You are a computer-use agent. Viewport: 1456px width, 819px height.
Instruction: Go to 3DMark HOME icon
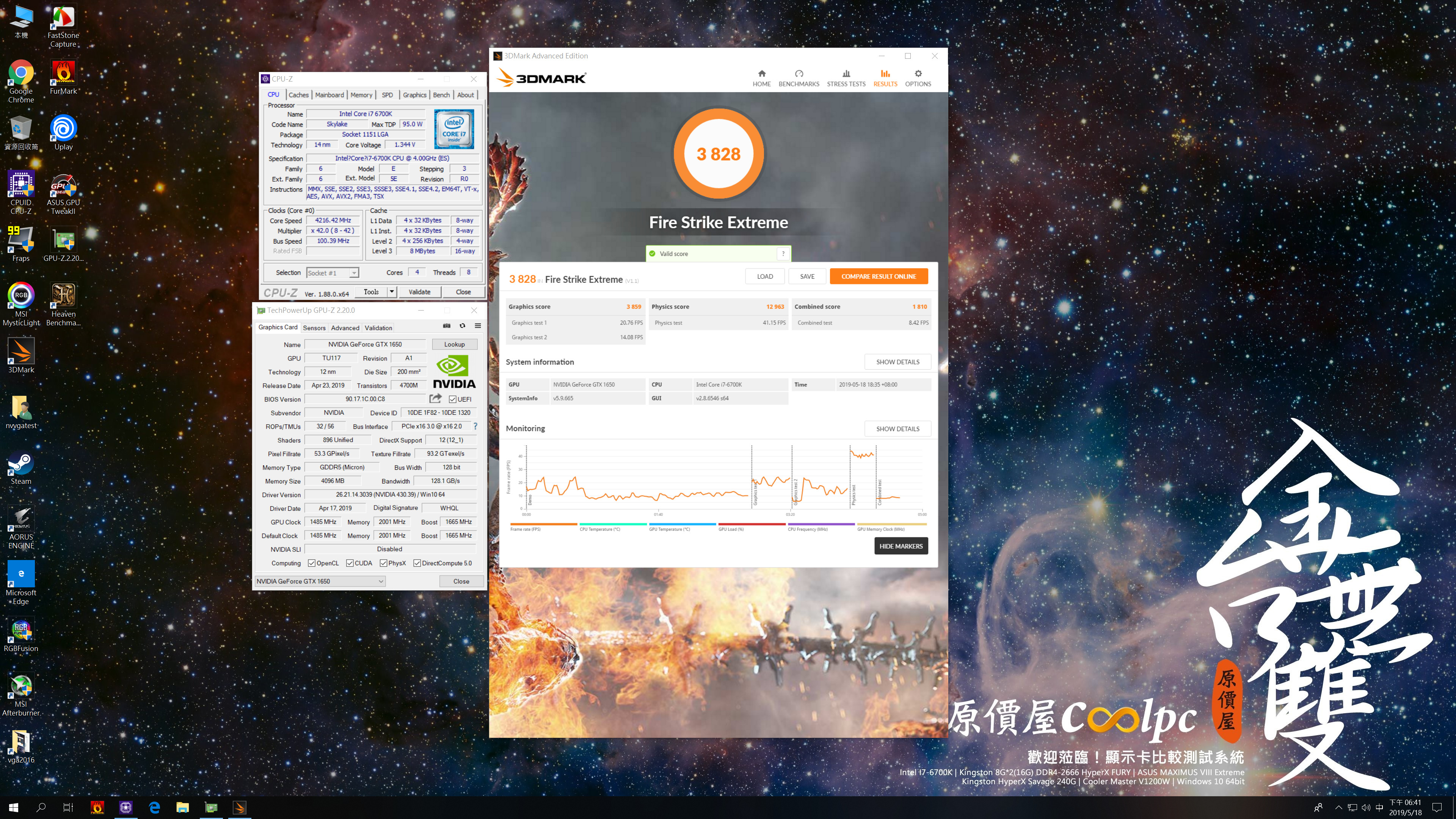click(761, 78)
